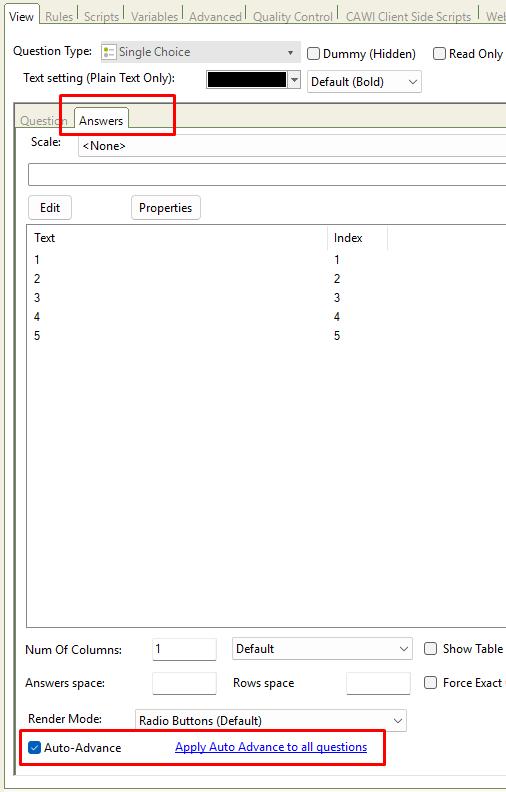Expand the Render Mode dropdown

(271, 721)
